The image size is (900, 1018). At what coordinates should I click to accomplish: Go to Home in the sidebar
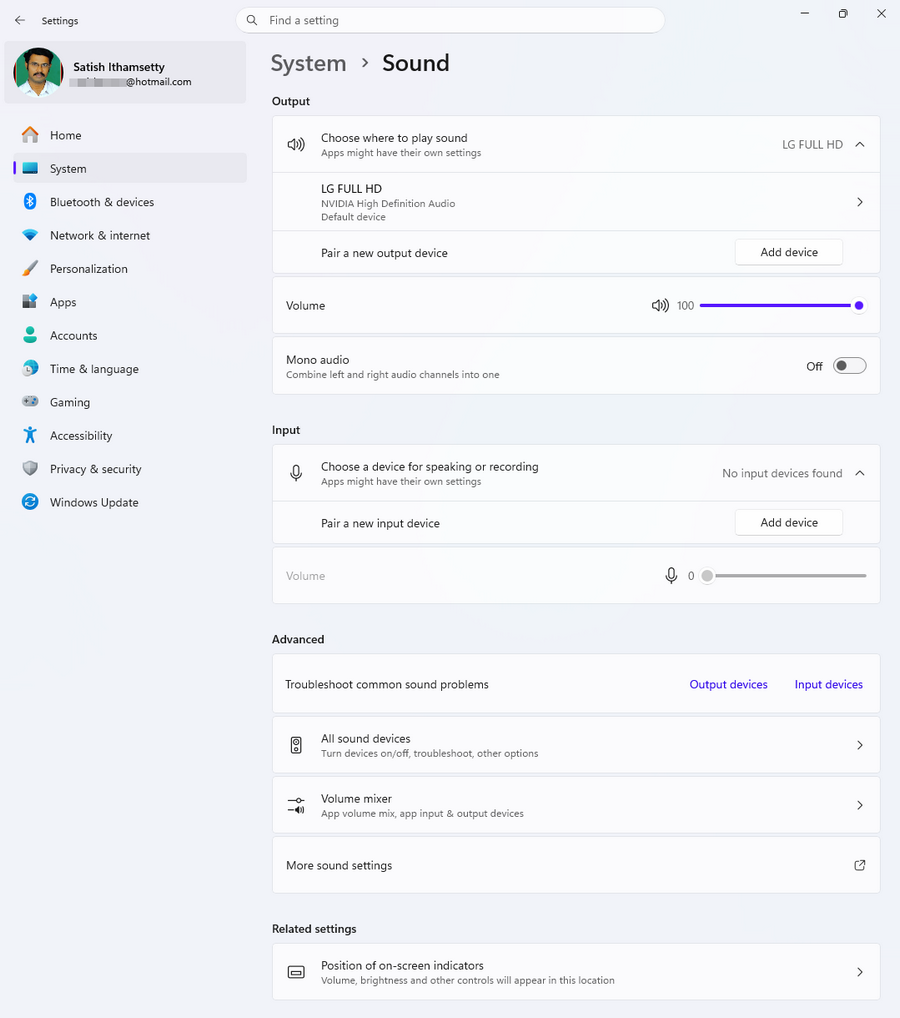tap(130, 135)
